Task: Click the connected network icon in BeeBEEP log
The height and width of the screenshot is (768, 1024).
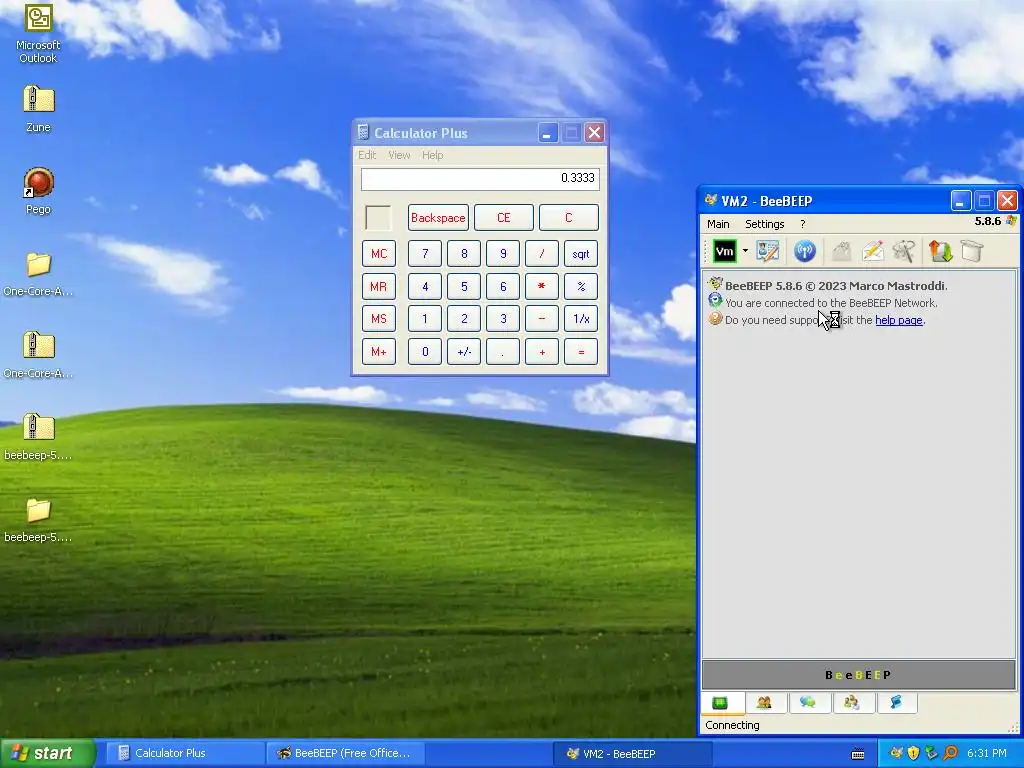Action: (x=715, y=301)
